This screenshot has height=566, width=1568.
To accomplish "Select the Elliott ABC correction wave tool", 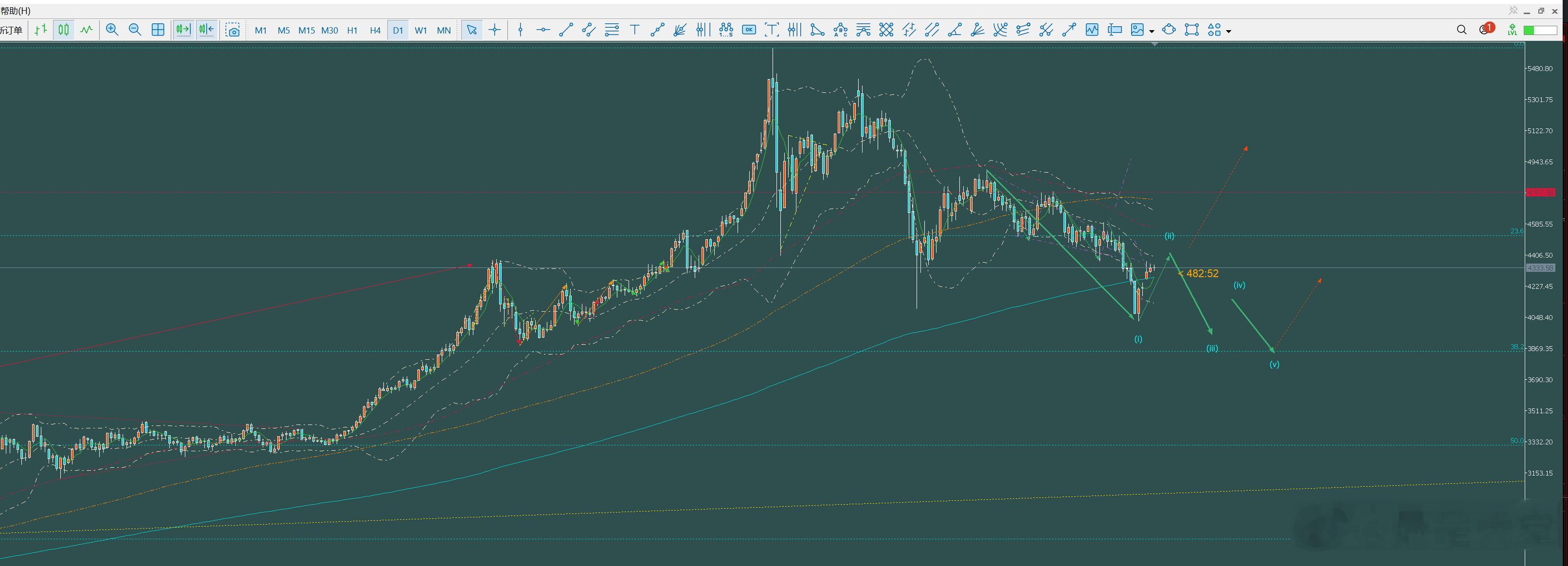I will [841, 30].
